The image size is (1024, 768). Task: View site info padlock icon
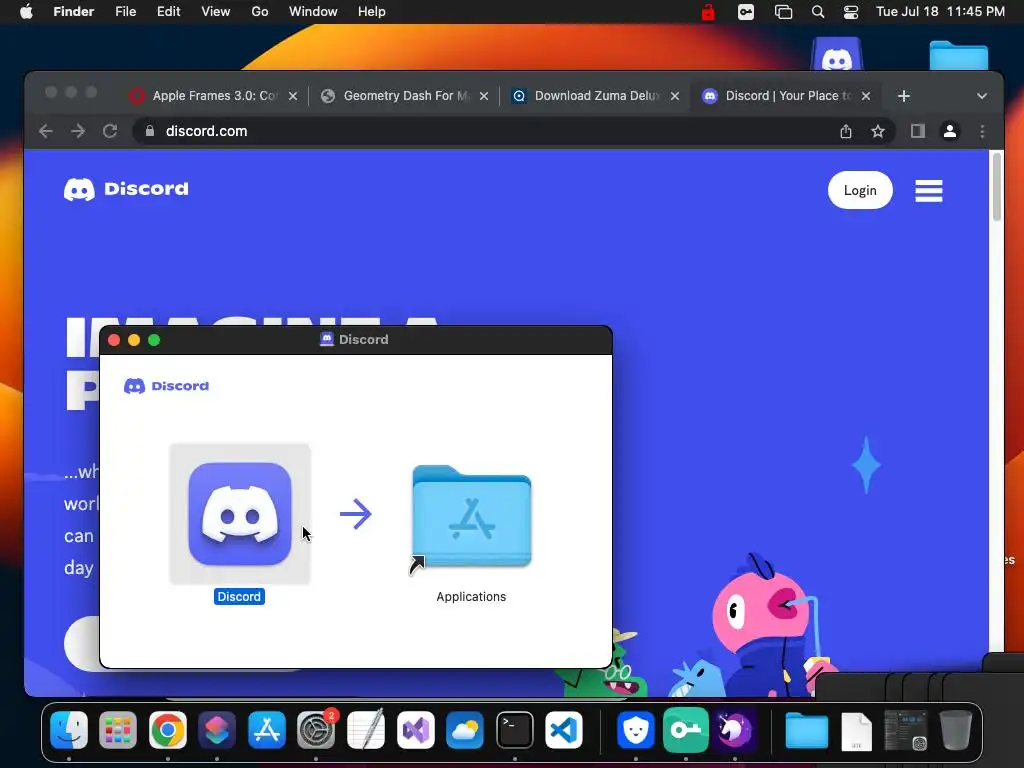point(150,131)
